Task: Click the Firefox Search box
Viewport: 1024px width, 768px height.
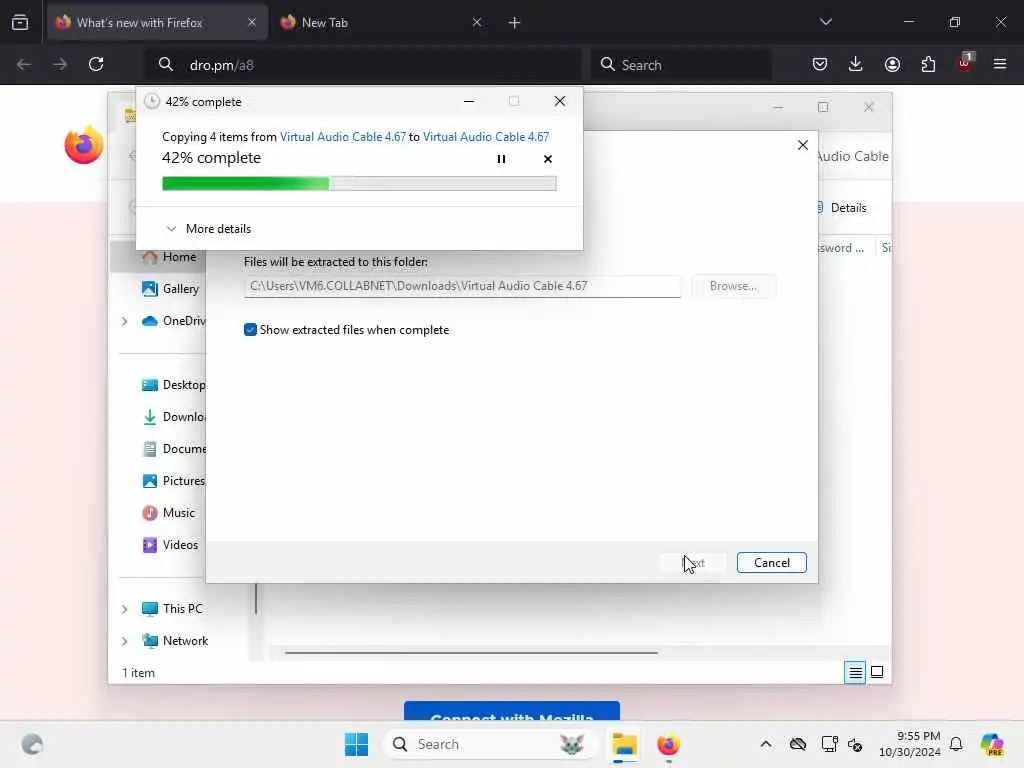Action: point(681,65)
